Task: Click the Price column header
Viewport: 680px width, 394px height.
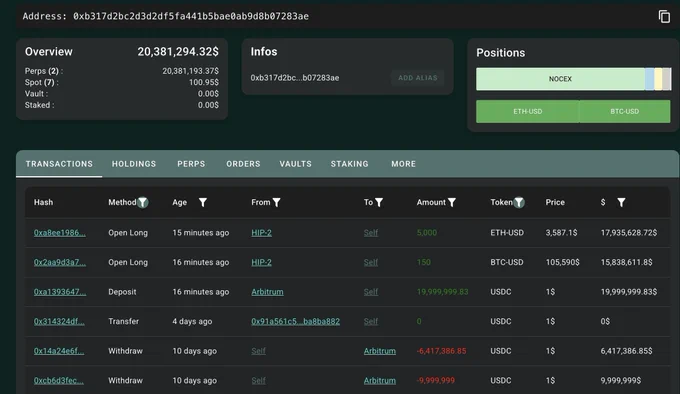Action: click(555, 202)
